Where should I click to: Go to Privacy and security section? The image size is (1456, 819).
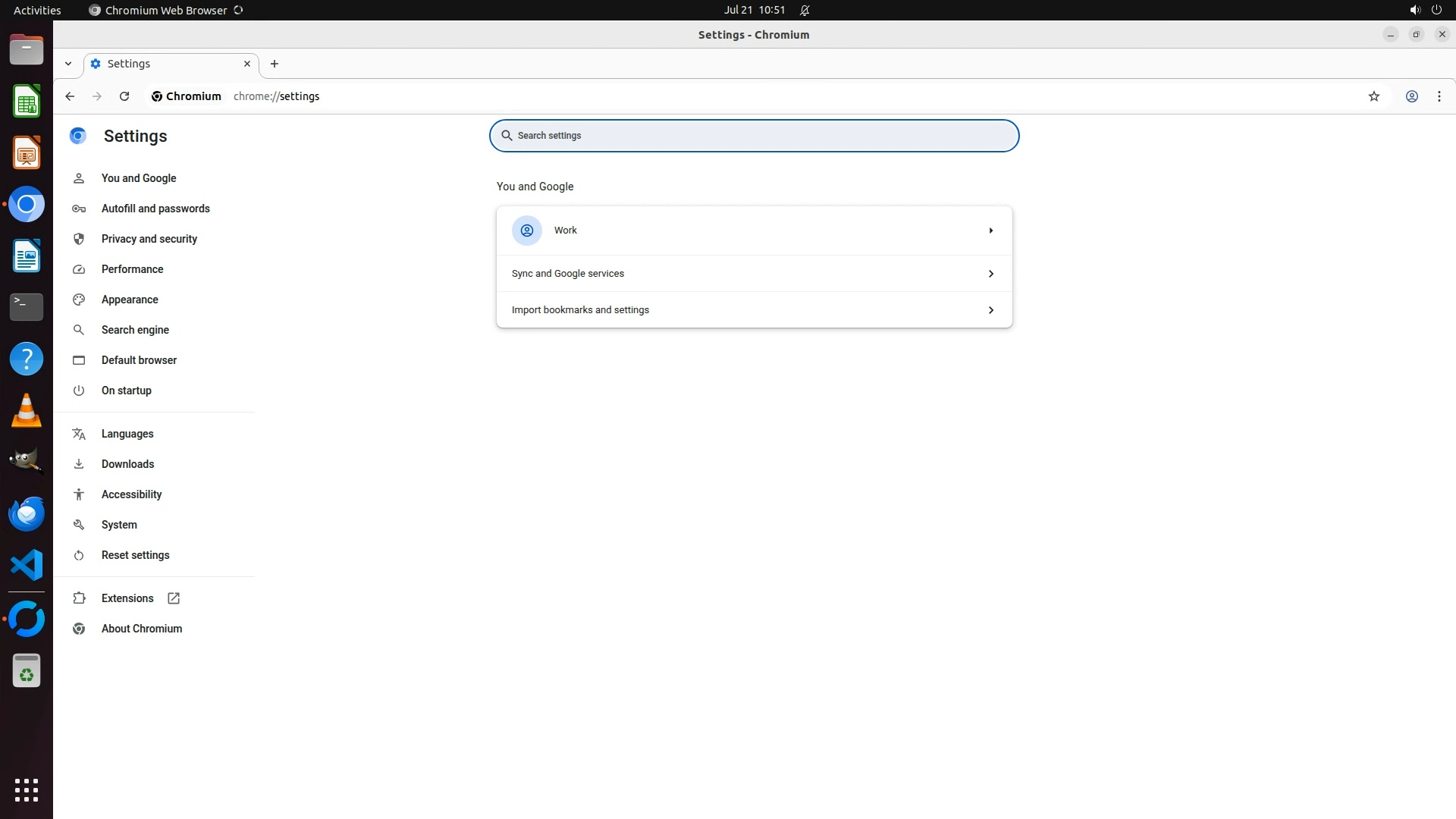click(x=149, y=239)
